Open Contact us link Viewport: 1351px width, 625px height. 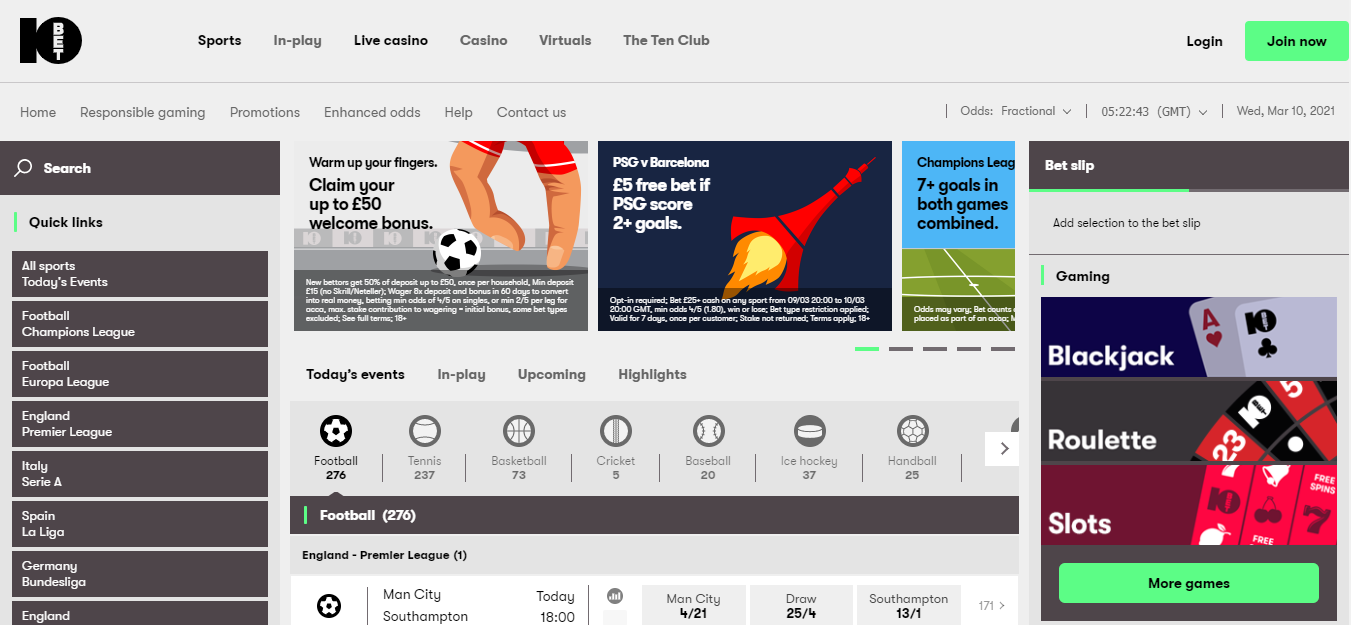click(x=531, y=112)
